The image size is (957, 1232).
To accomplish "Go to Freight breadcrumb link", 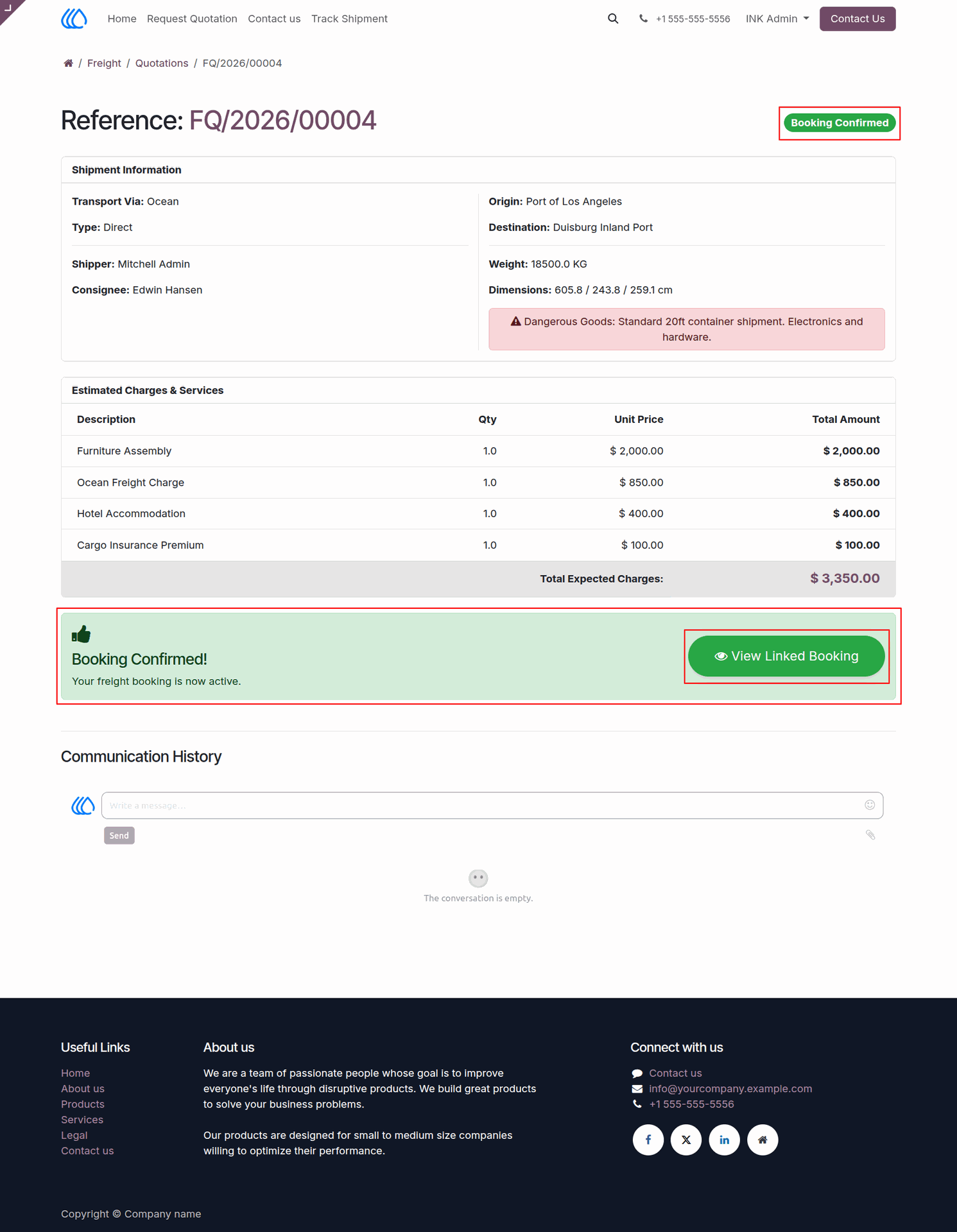I will pos(104,63).
